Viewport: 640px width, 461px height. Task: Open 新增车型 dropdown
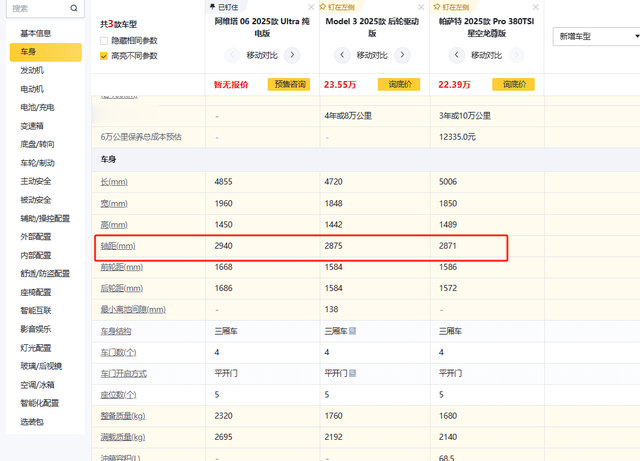pos(596,36)
